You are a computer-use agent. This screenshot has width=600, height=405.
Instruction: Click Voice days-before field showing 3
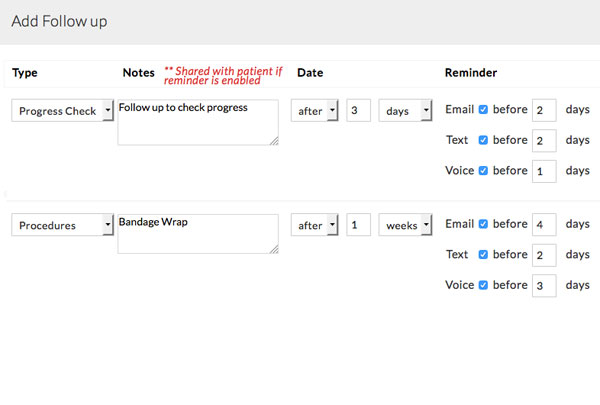pos(544,286)
